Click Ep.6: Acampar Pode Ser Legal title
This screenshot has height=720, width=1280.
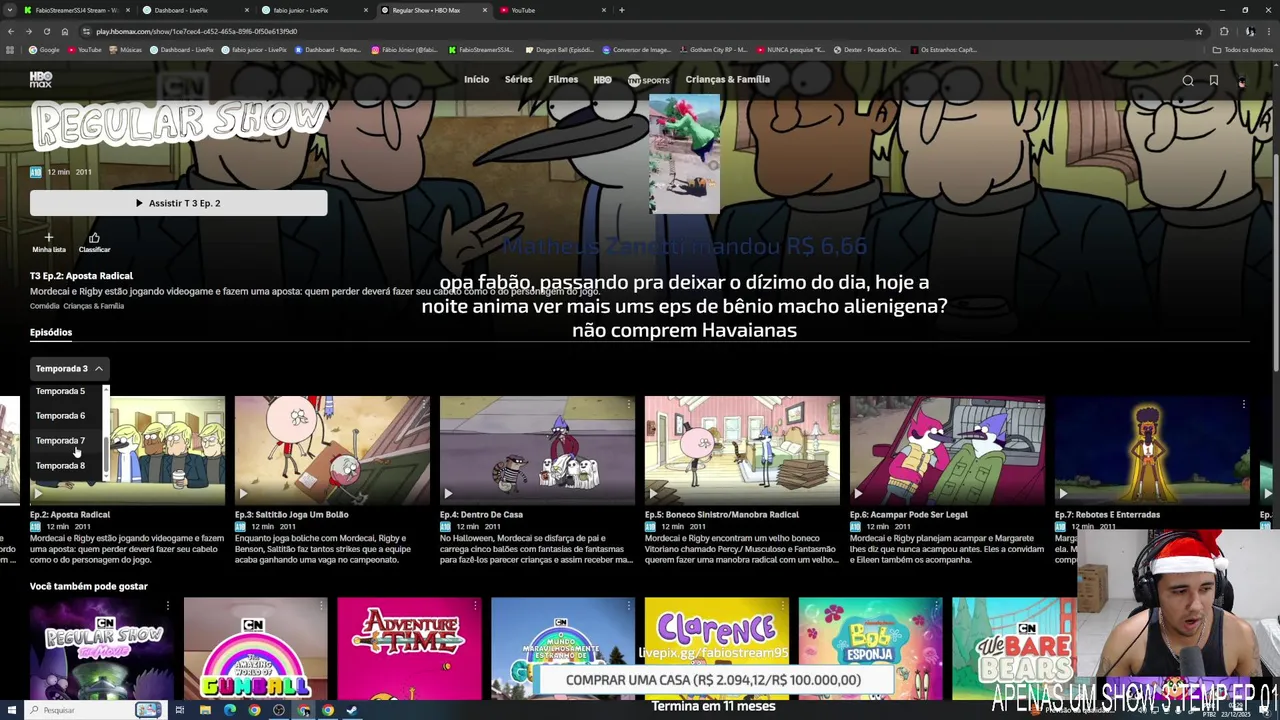point(908,514)
